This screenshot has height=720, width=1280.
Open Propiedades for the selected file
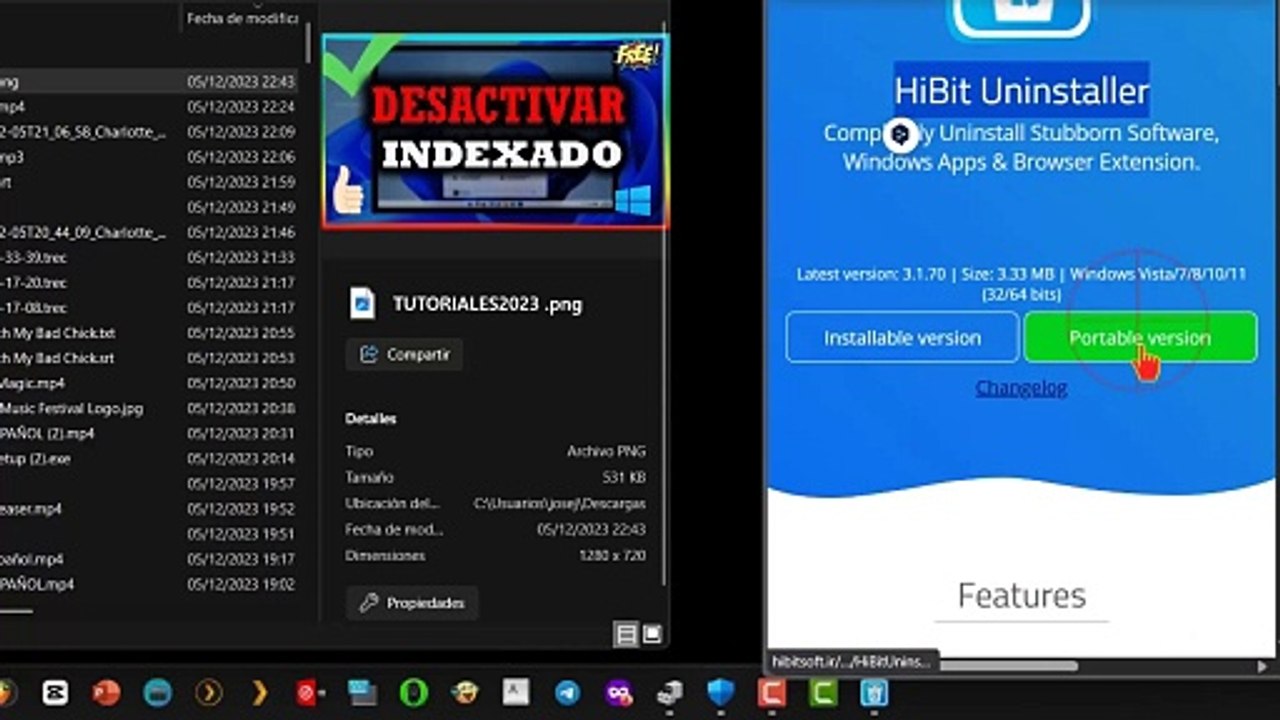tap(412, 603)
